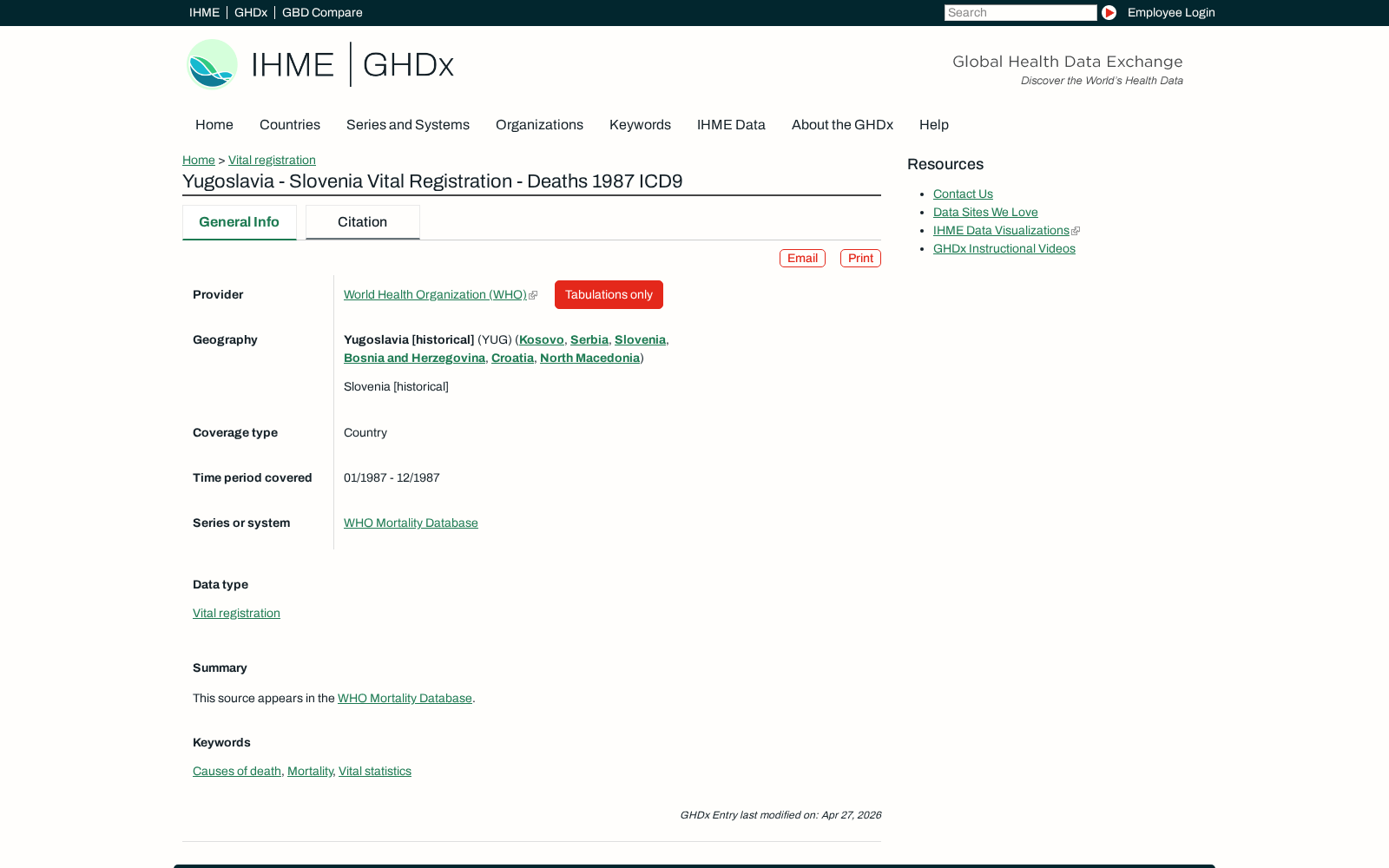Open the Vital statistics keyword link
Image resolution: width=1389 pixels, height=868 pixels.
click(x=375, y=772)
